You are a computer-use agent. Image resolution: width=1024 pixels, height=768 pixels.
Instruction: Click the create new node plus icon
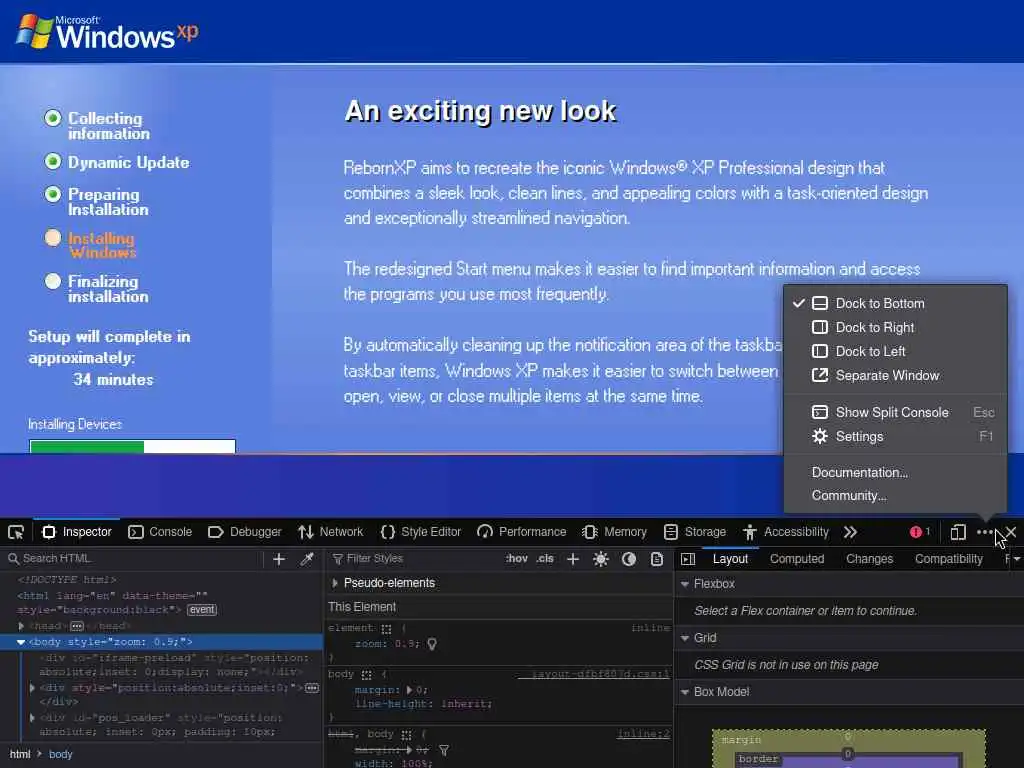[x=279, y=559]
